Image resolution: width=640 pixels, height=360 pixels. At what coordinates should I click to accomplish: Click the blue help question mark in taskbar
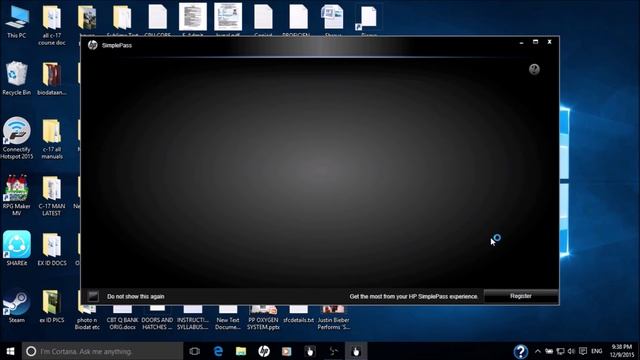coord(520,351)
